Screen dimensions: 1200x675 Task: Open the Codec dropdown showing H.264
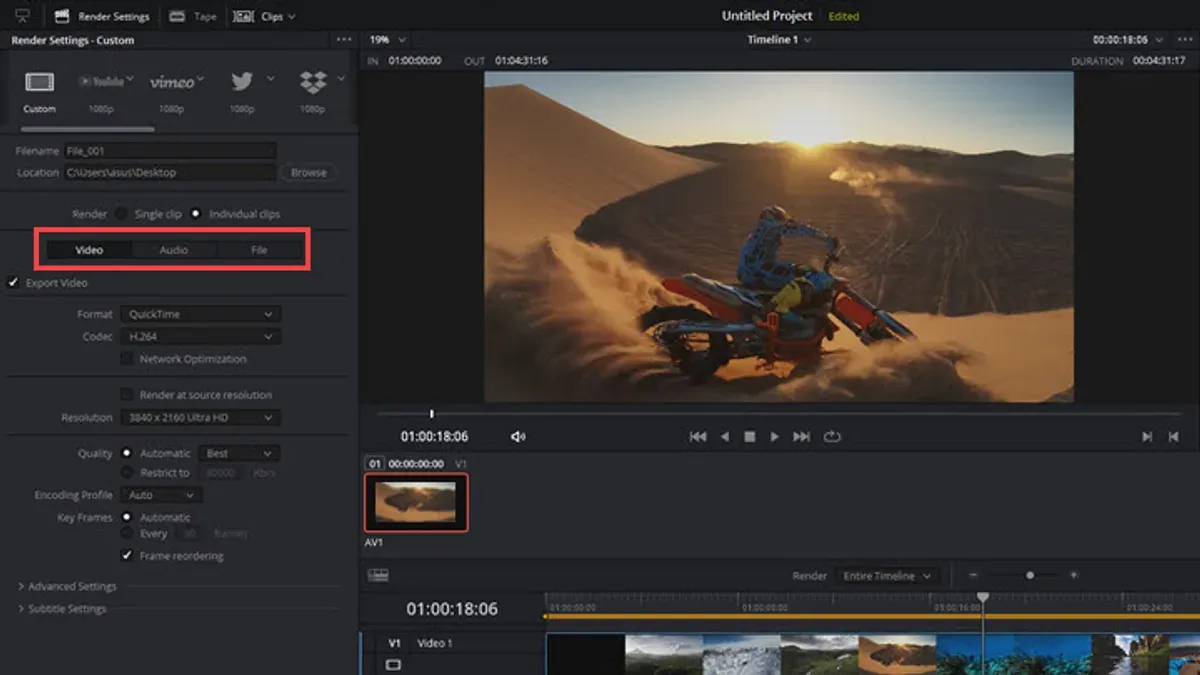[200, 337]
